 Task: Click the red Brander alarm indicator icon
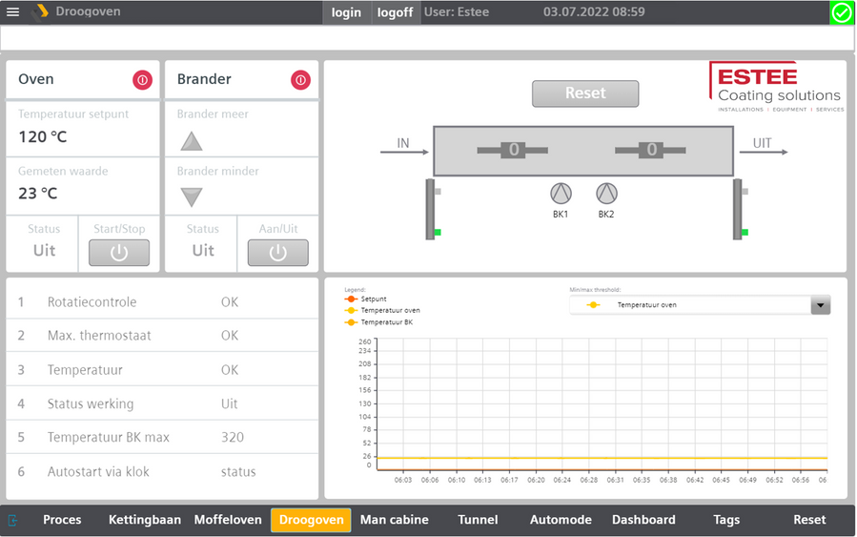300,80
